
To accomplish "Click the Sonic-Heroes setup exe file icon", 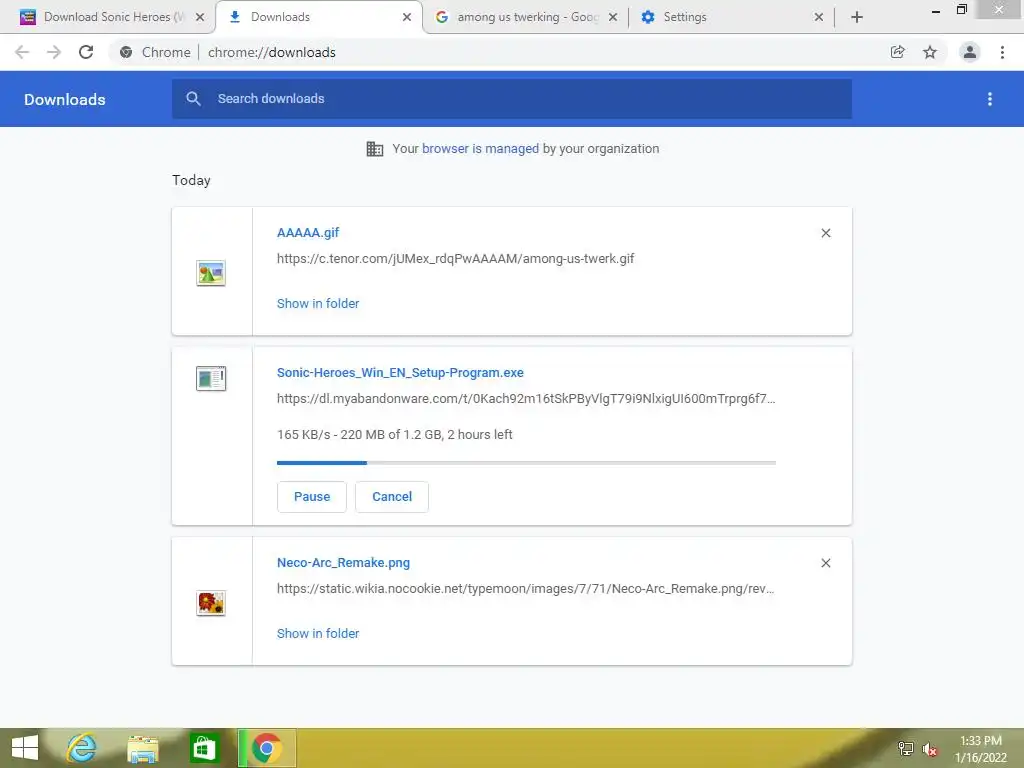I will (x=211, y=379).
